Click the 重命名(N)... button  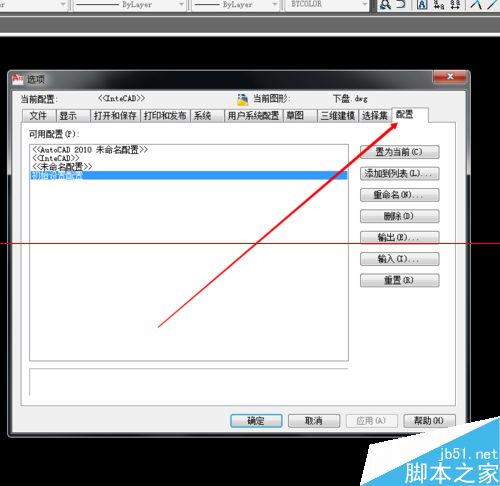point(400,195)
